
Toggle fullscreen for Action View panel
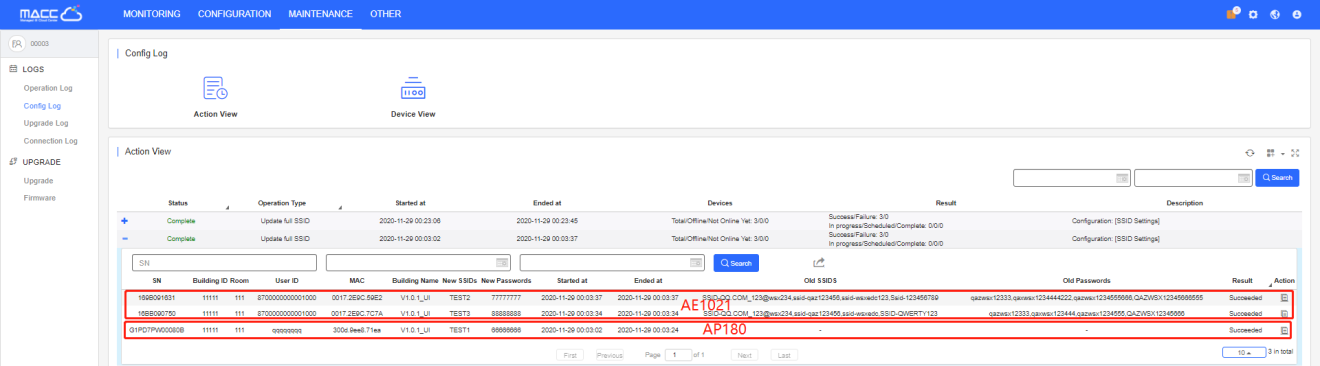click(1295, 153)
